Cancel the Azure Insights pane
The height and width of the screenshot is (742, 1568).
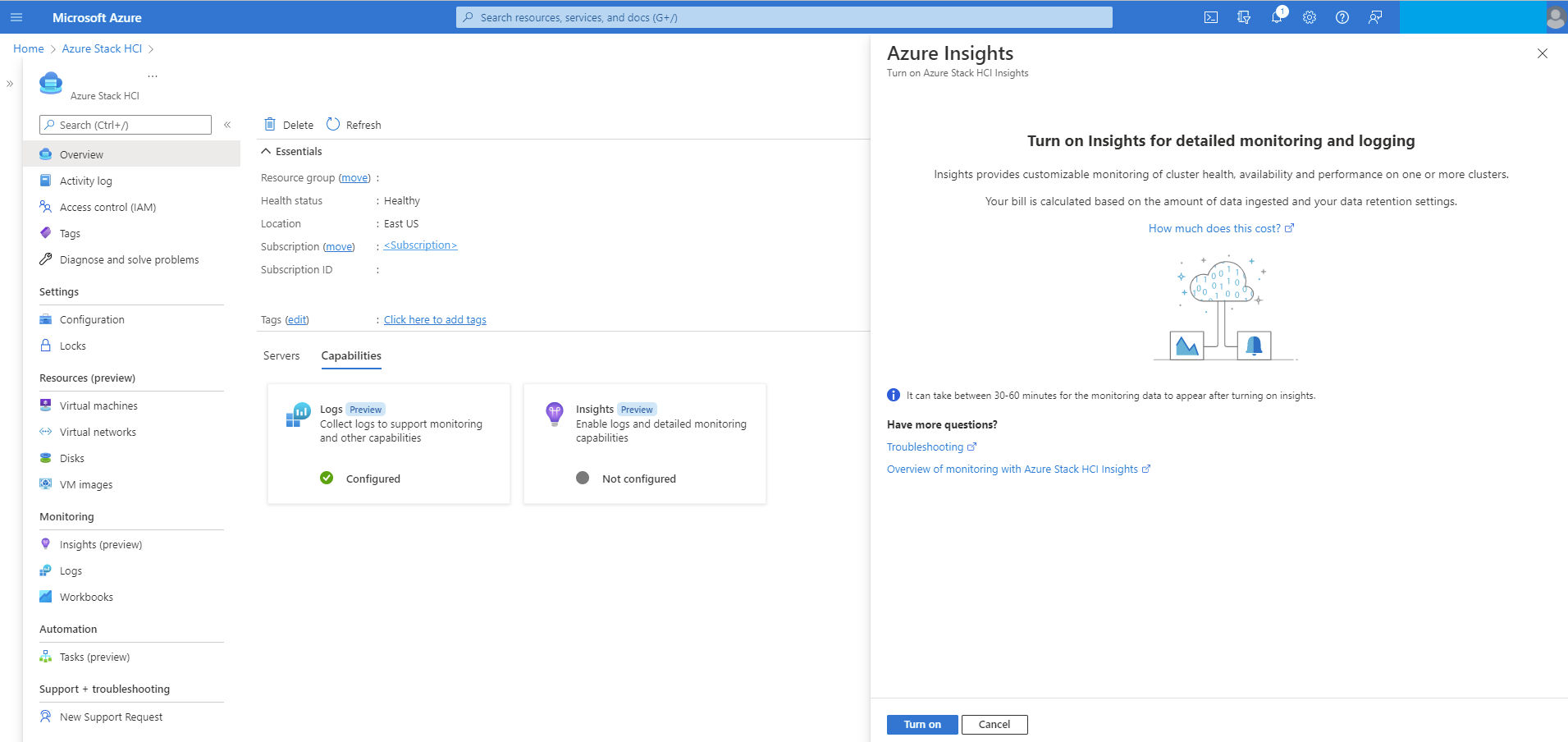click(x=994, y=724)
